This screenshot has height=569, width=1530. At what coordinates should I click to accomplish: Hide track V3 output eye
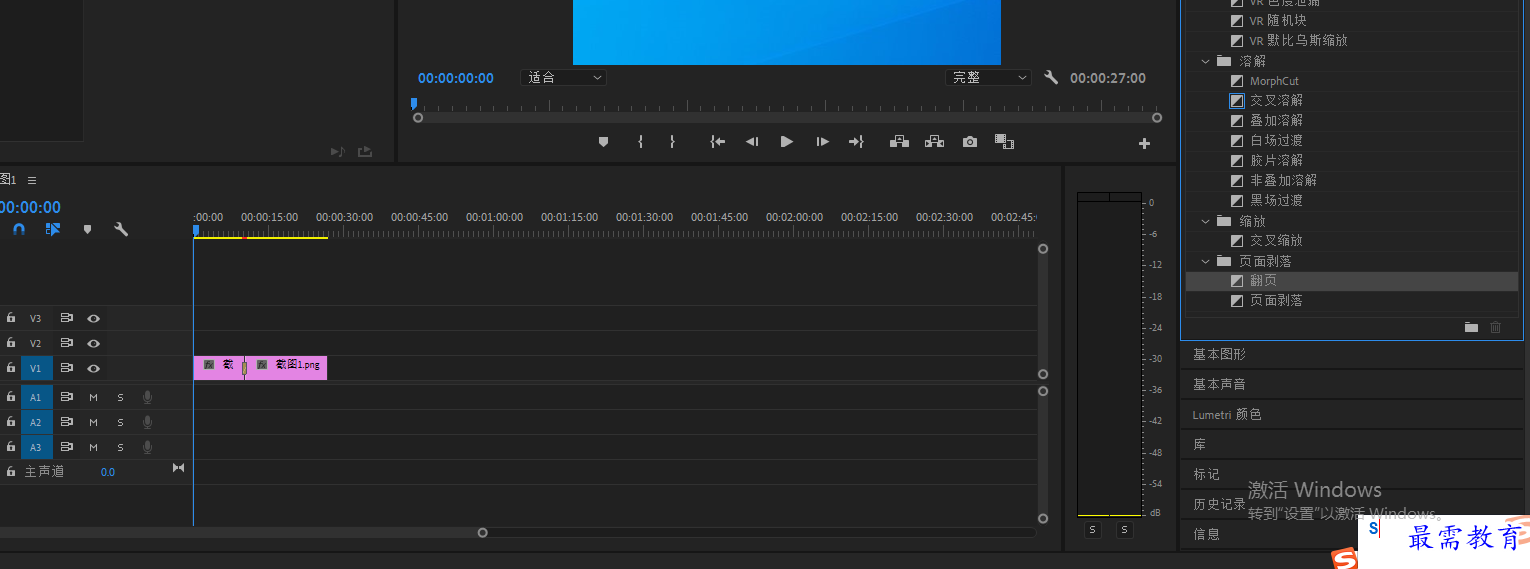tap(93, 318)
